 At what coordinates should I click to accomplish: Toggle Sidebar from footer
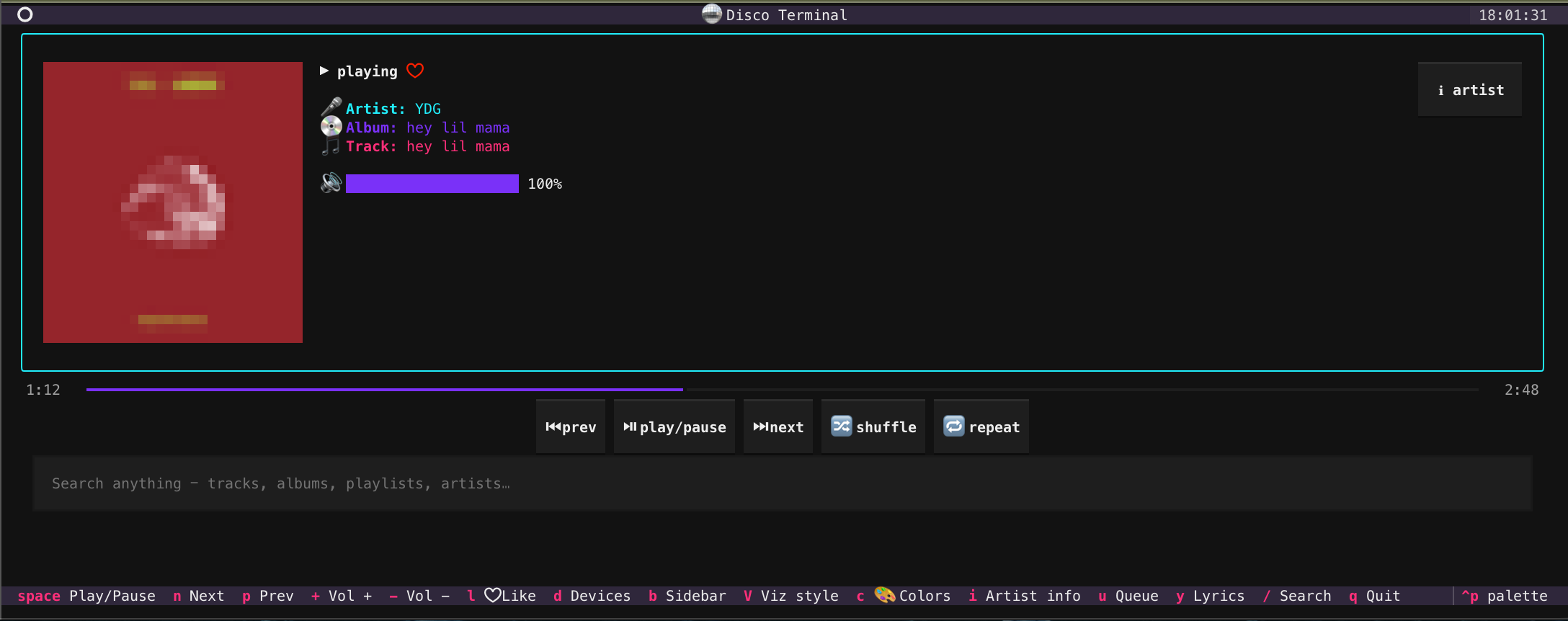click(x=687, y=596)
